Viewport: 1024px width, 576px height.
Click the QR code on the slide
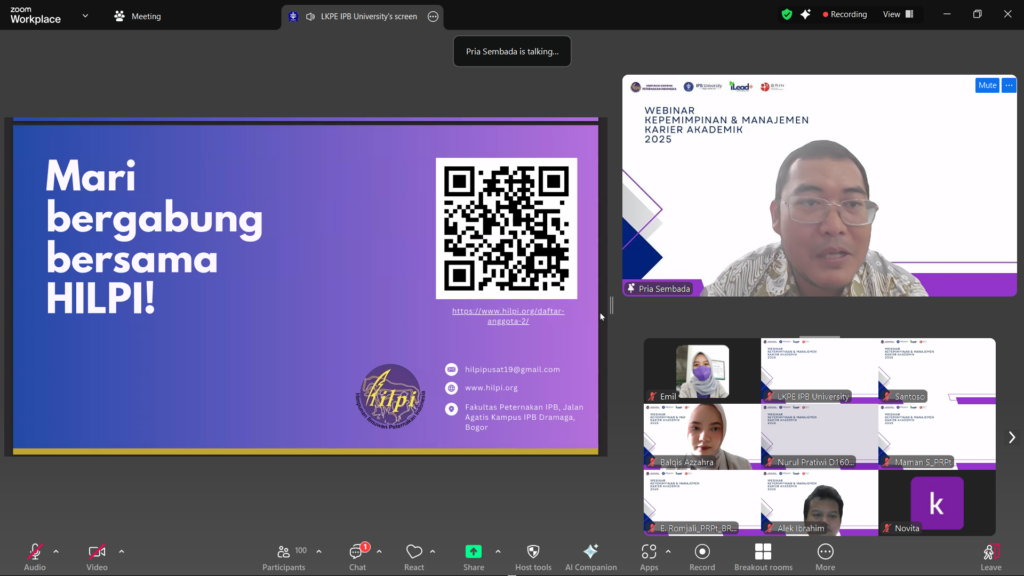[506, 228]
